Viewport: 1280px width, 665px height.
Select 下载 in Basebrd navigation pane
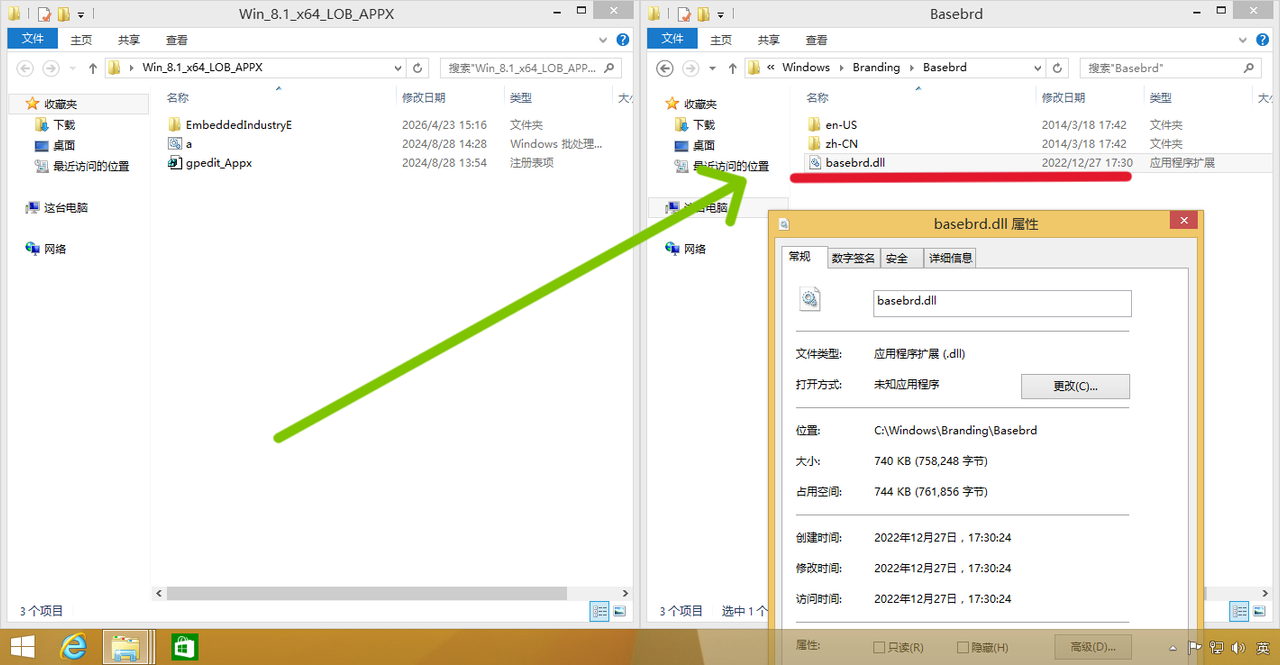[694, 125]
